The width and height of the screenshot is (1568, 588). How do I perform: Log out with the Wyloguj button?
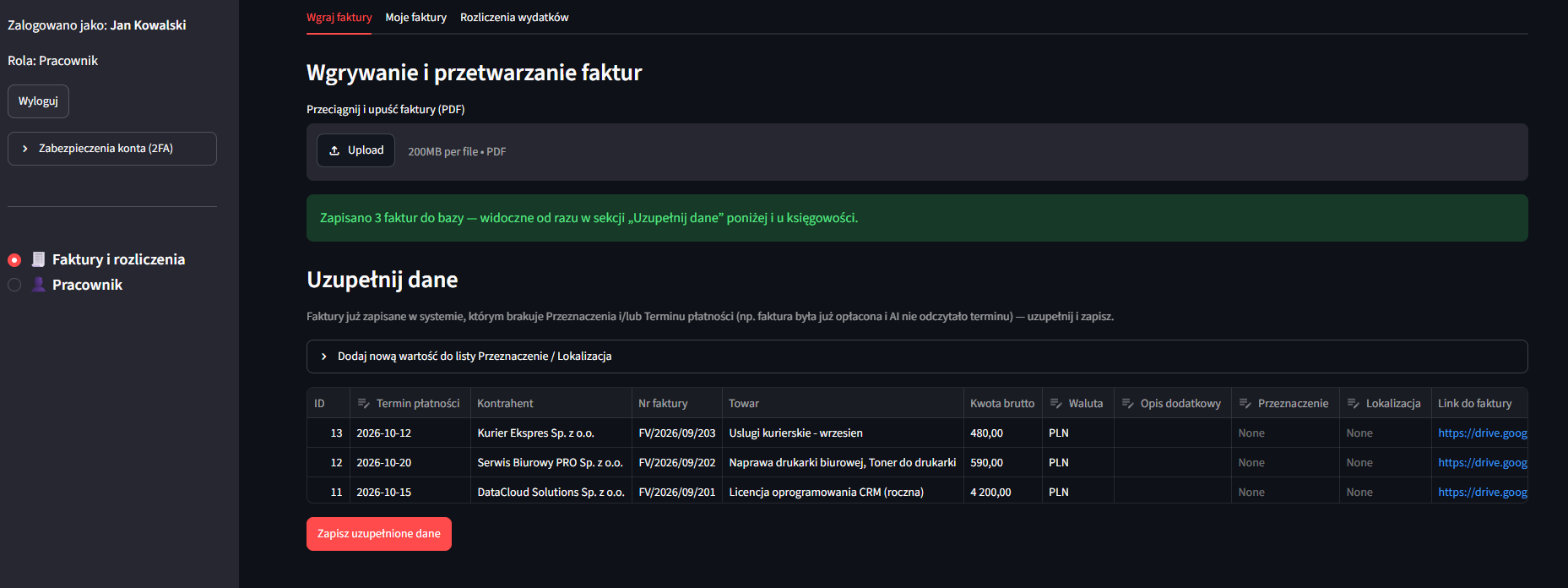pyautogui.click(x=38, y=101)
